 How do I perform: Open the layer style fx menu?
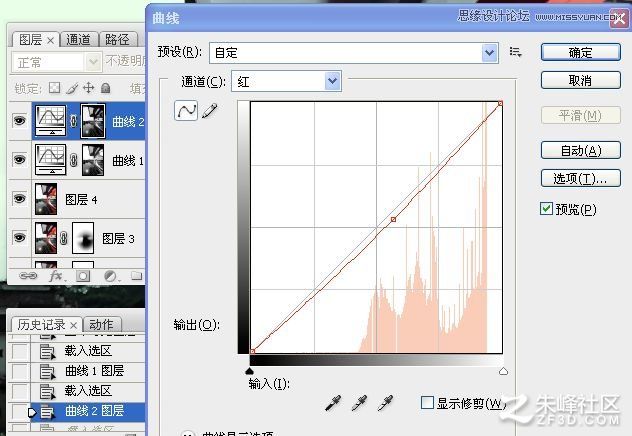pyautogui.click(x=56, y=276)
